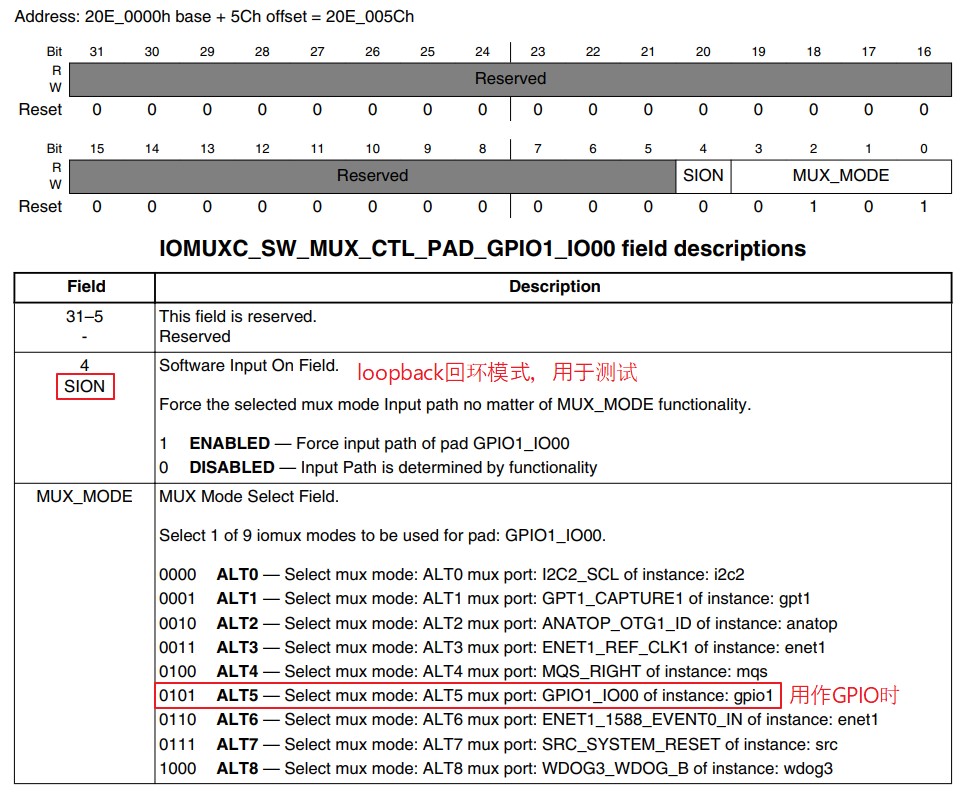Click the lower Reserved bits 15-5 block

[x=373, y=176]
